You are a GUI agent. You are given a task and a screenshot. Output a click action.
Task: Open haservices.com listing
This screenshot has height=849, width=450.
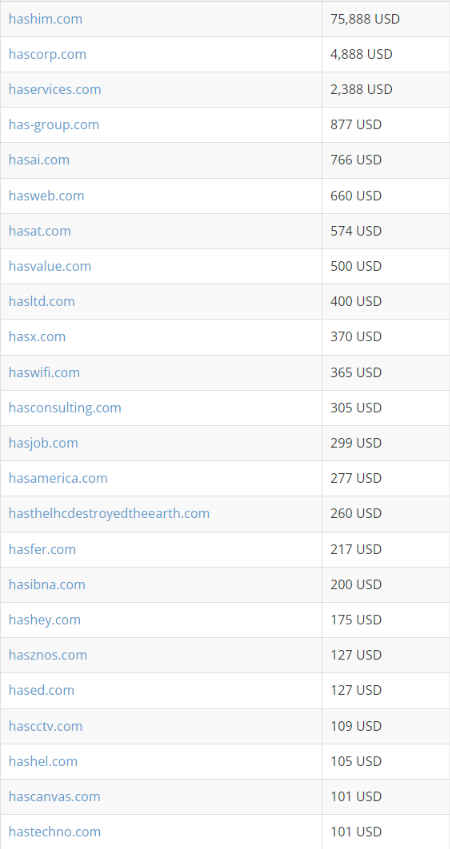tap(55, 89)
